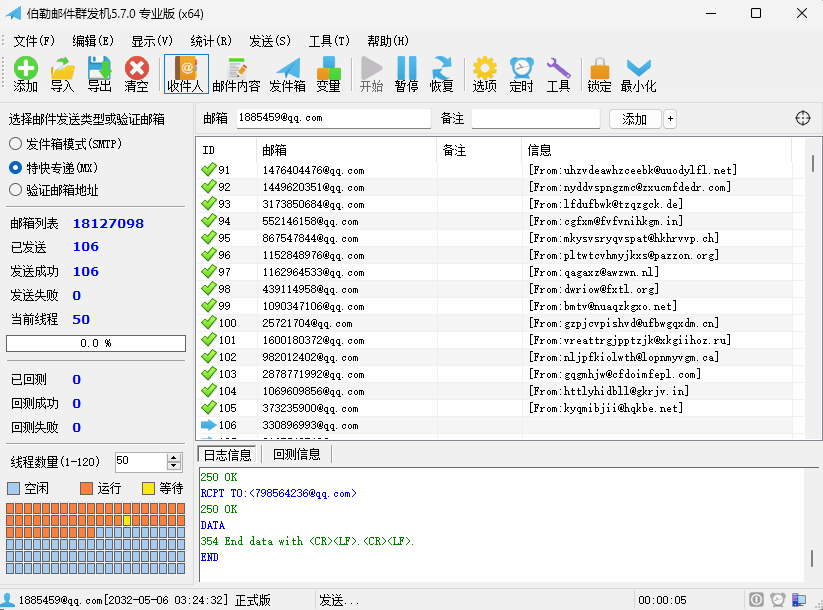The image size is (823, 610).
Task: Click the 邮箱 input field
Action: click(x=333, y=118)
